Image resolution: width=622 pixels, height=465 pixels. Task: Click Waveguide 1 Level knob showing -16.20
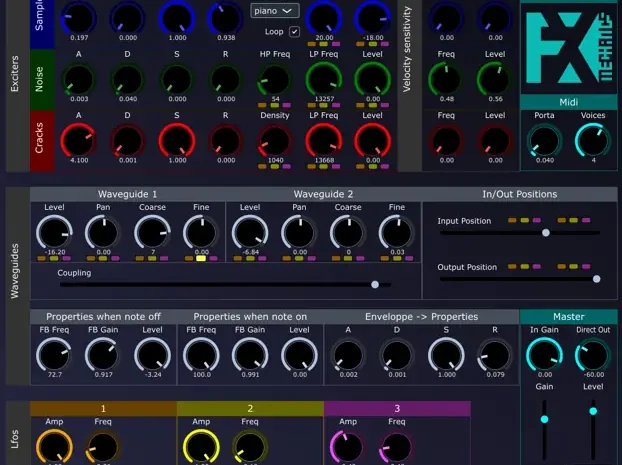click(54, 233)
